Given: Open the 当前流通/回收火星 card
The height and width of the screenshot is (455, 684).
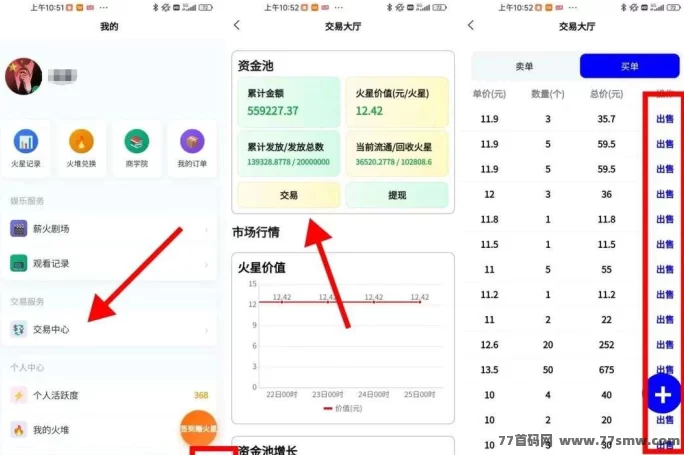Looking at the screenshot, I should [397, 154].
